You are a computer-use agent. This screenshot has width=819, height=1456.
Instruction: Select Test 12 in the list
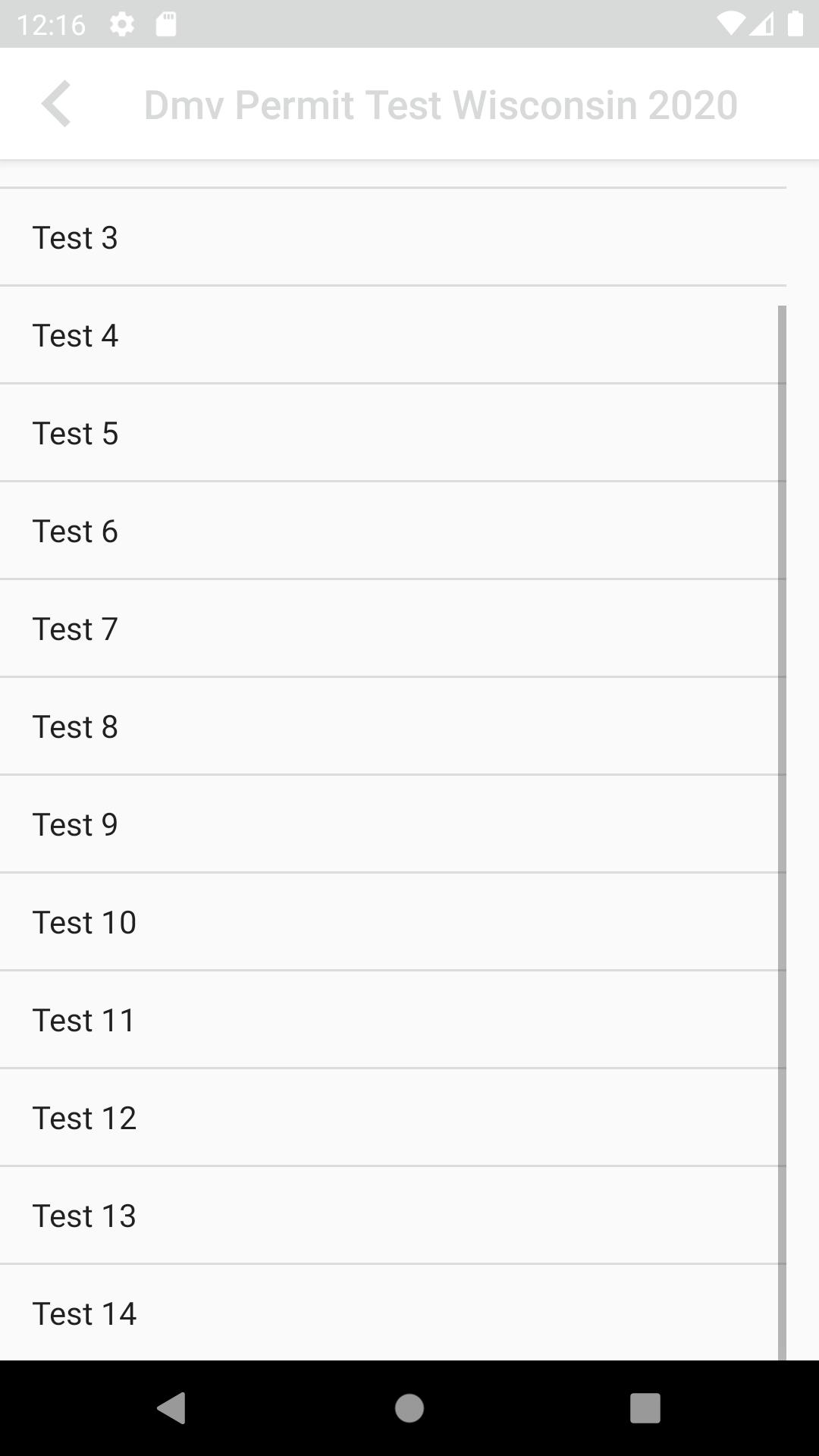393,1118
